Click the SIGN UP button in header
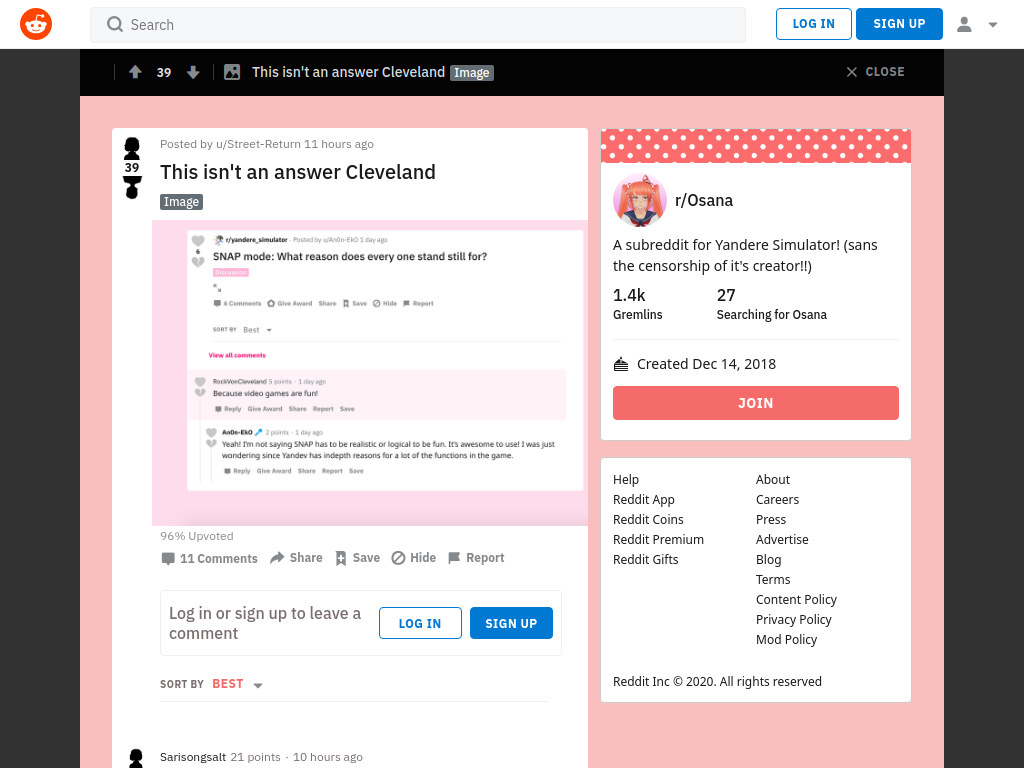Viewport: 1024px width, 768px height. tap(899, 24)
